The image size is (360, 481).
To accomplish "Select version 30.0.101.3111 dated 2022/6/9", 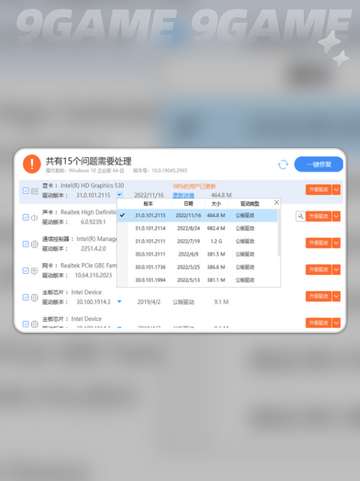I will 197,254.
